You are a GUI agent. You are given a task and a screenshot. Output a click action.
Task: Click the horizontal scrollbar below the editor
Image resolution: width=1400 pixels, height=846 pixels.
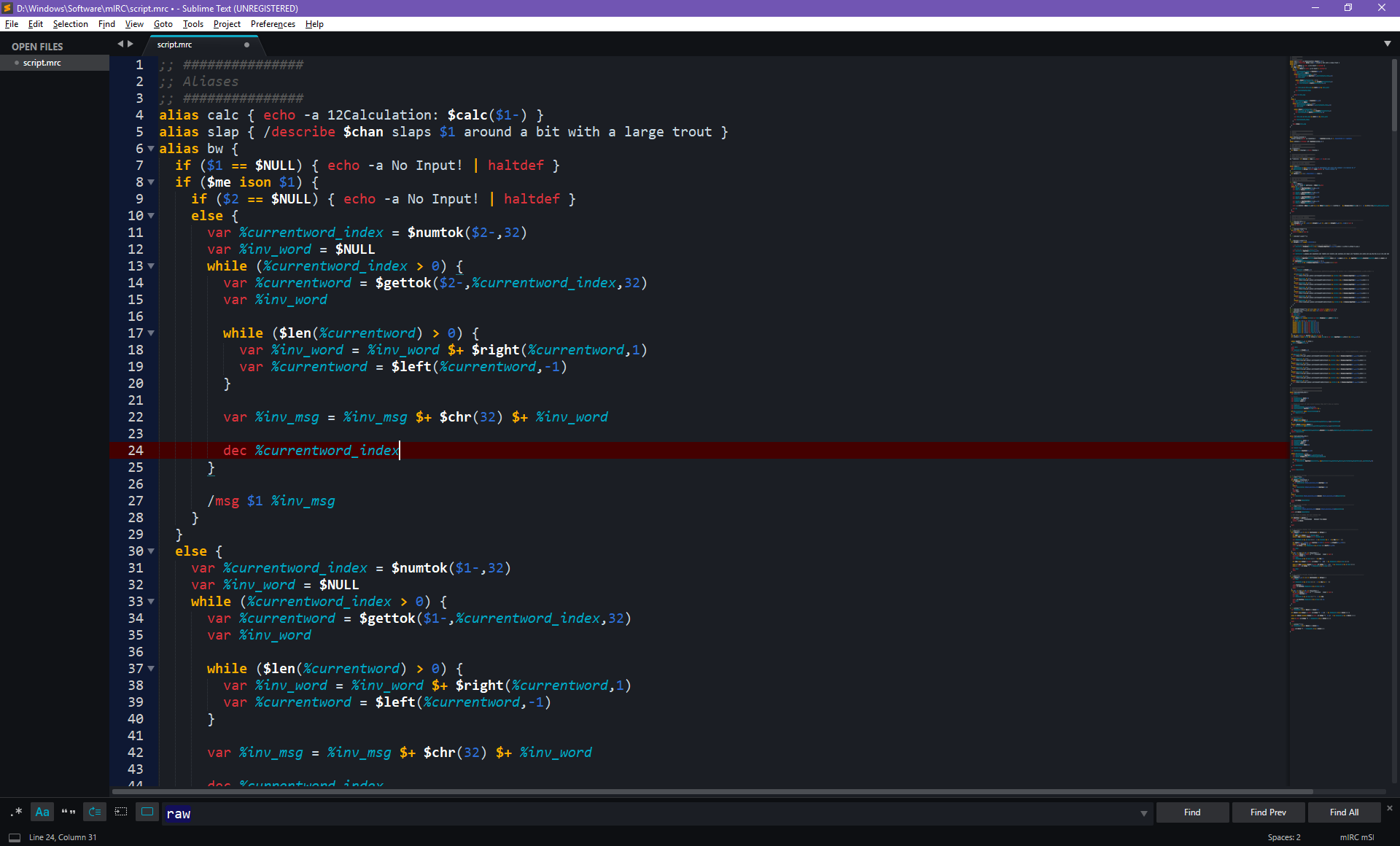coord(711,791)
